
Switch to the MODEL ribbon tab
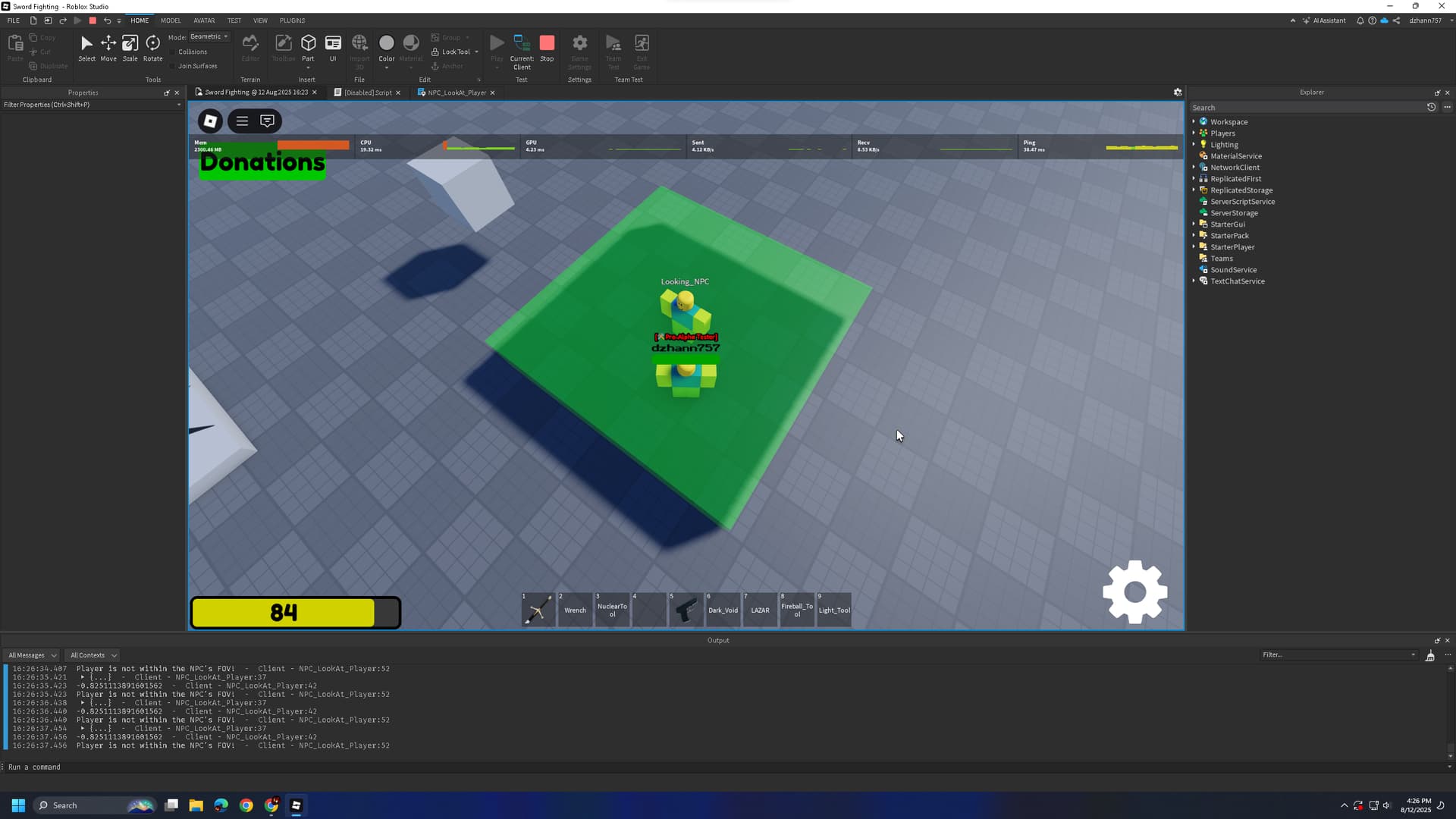(x=171, y=20)
